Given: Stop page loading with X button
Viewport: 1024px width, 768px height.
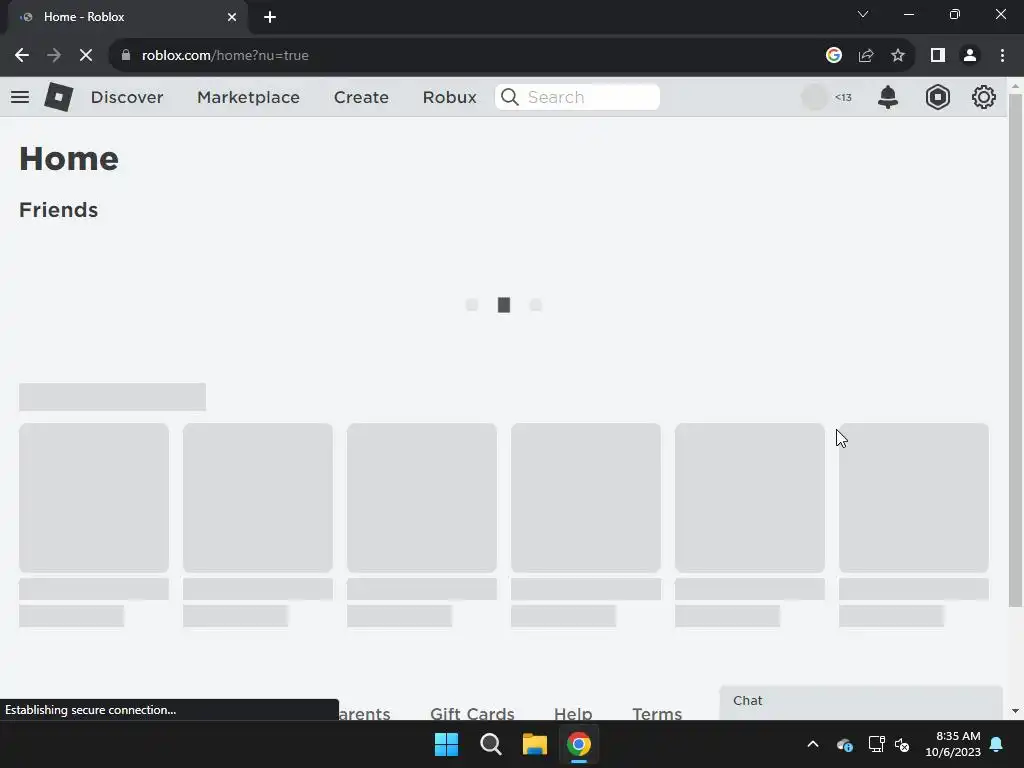Looking at the screenshot, I should point(86,56).
